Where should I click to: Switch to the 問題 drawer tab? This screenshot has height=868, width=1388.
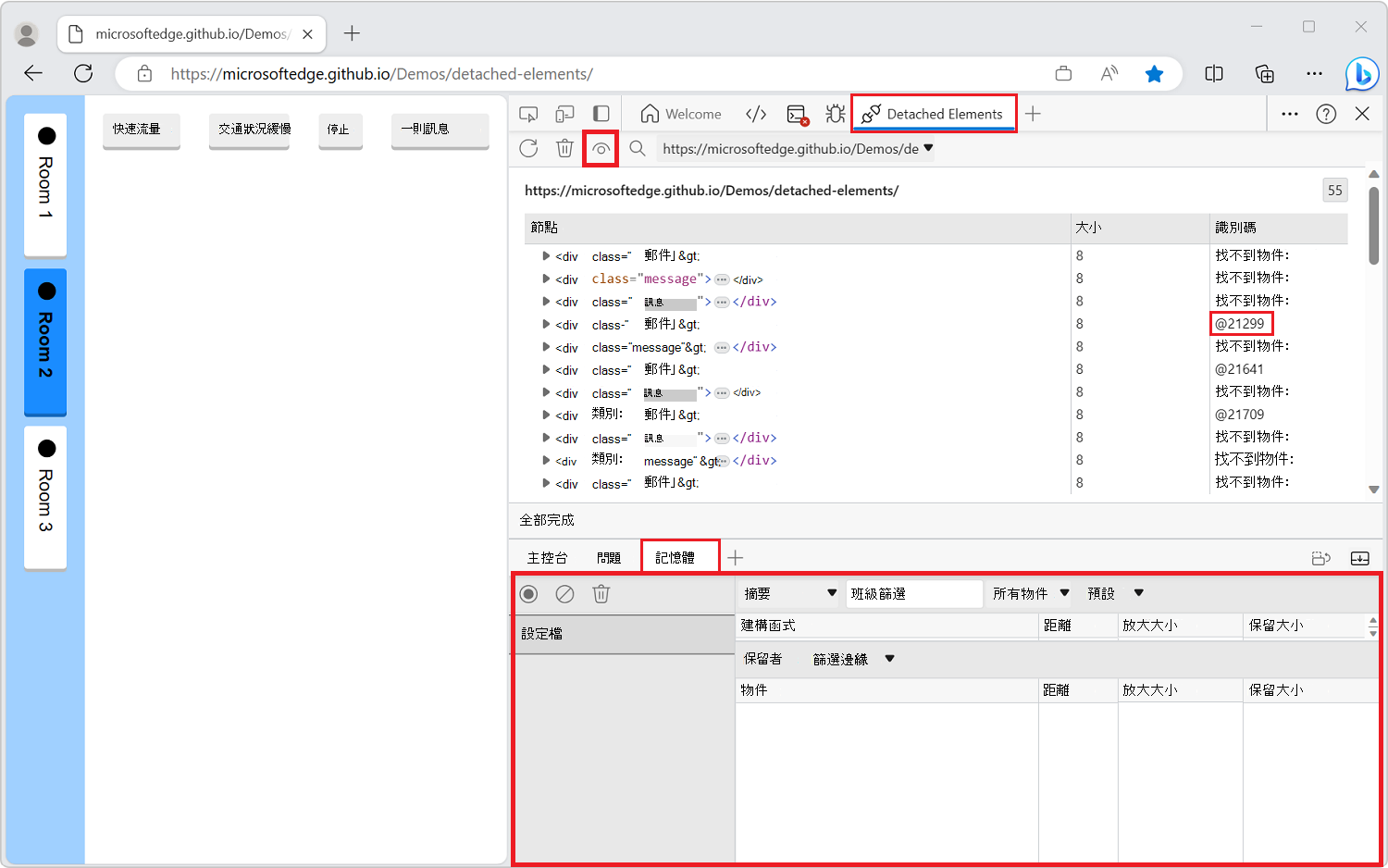coord(609,557)
